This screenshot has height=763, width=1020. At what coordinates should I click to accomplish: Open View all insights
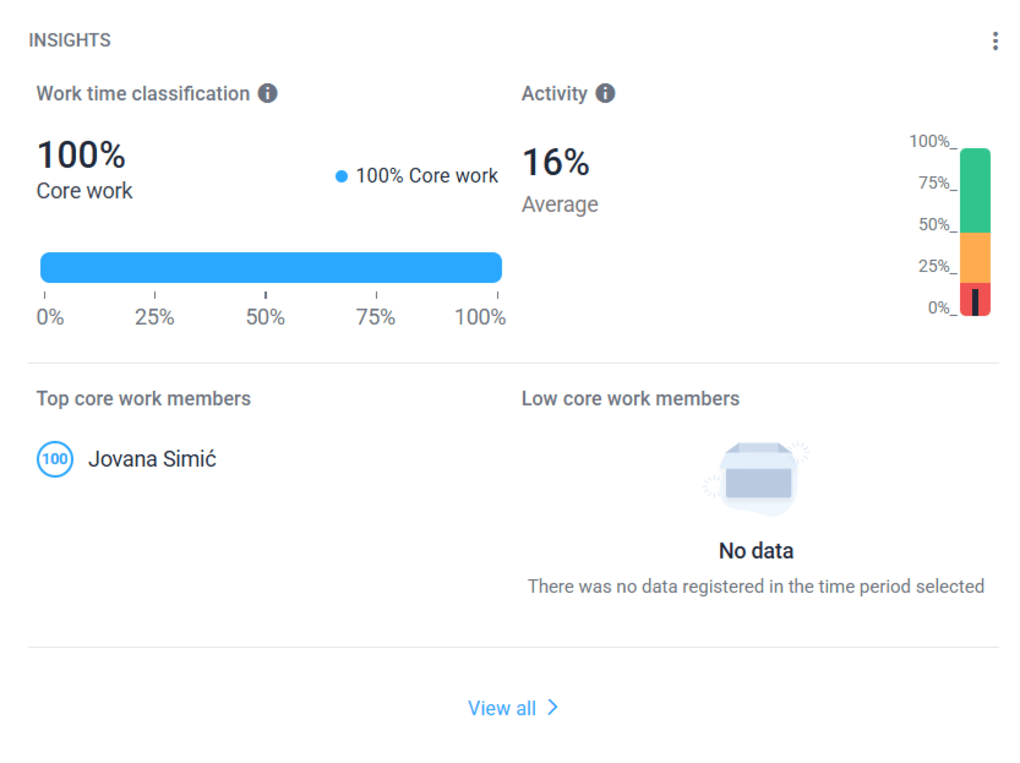point(503,708)
